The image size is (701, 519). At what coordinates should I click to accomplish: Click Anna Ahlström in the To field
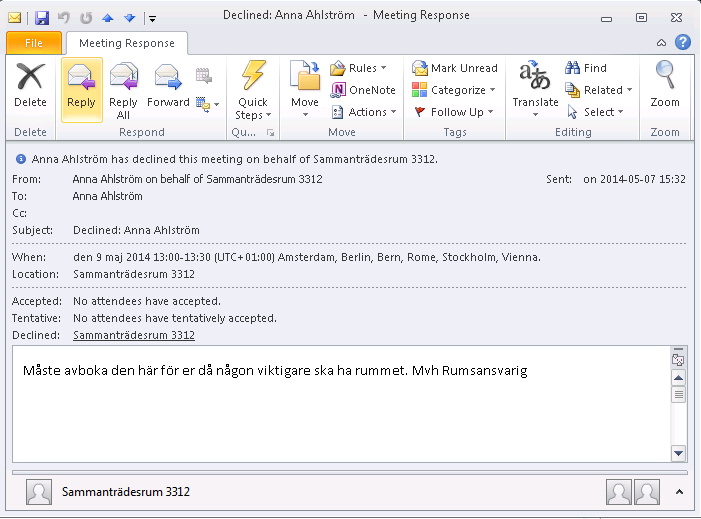pyautogui.click(x=108, y=196)
